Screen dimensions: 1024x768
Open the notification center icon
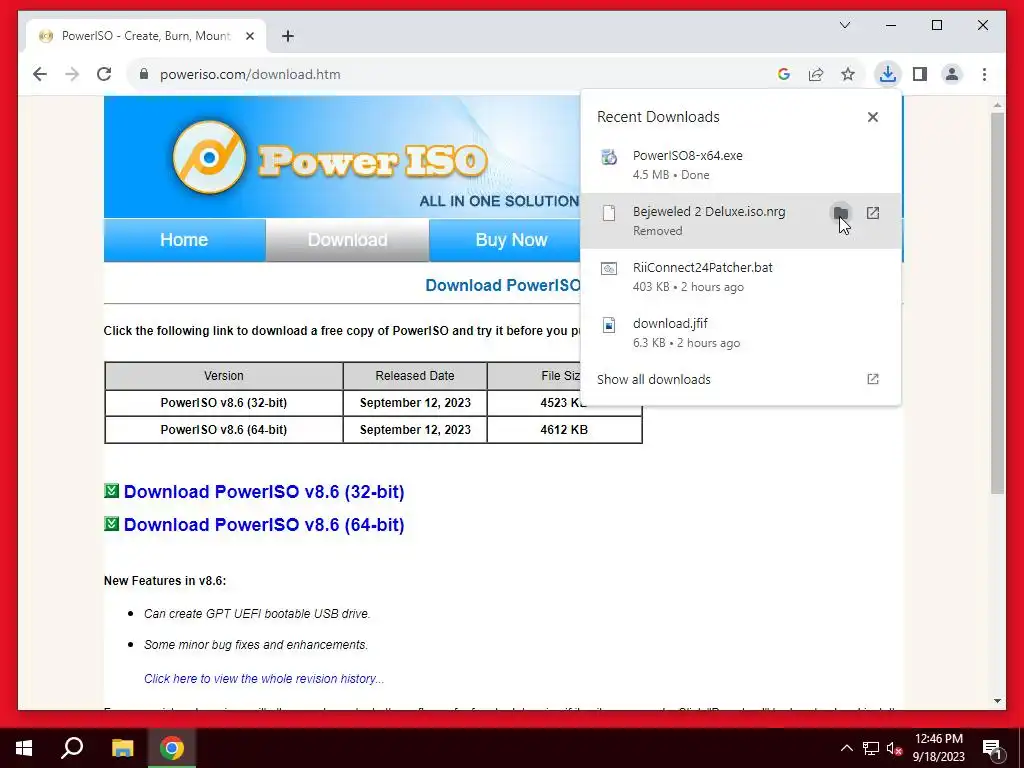[x=992, y=749]
